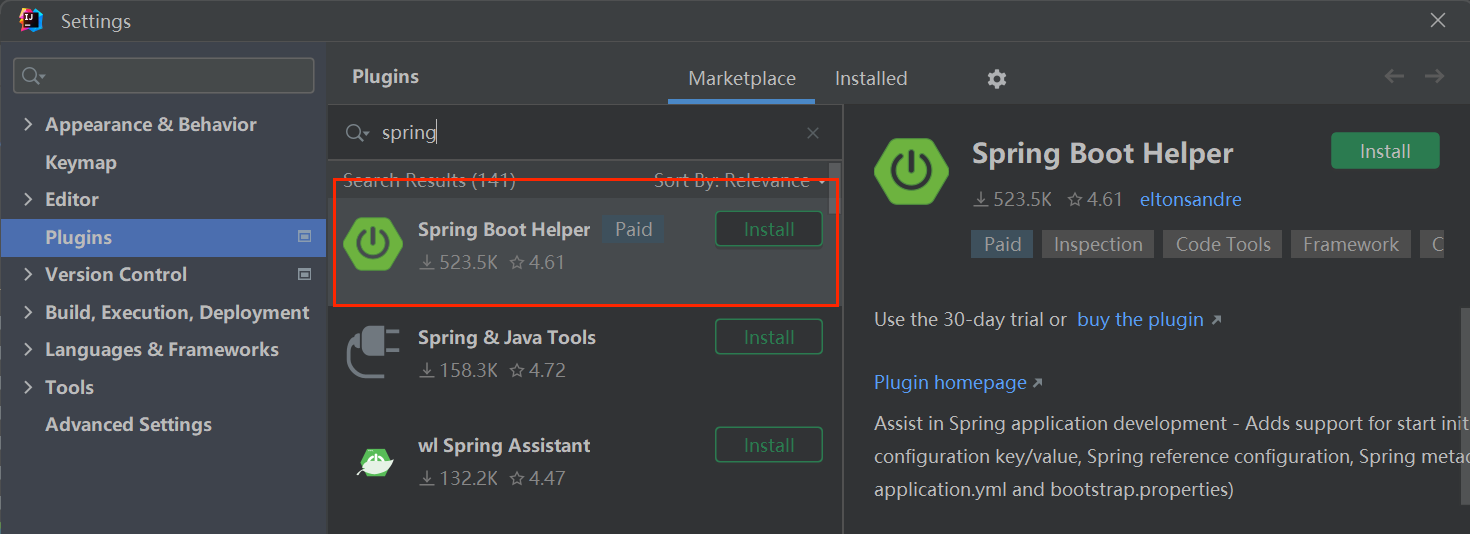Click the Spring Boot Helper details title

pos(1103,154)
